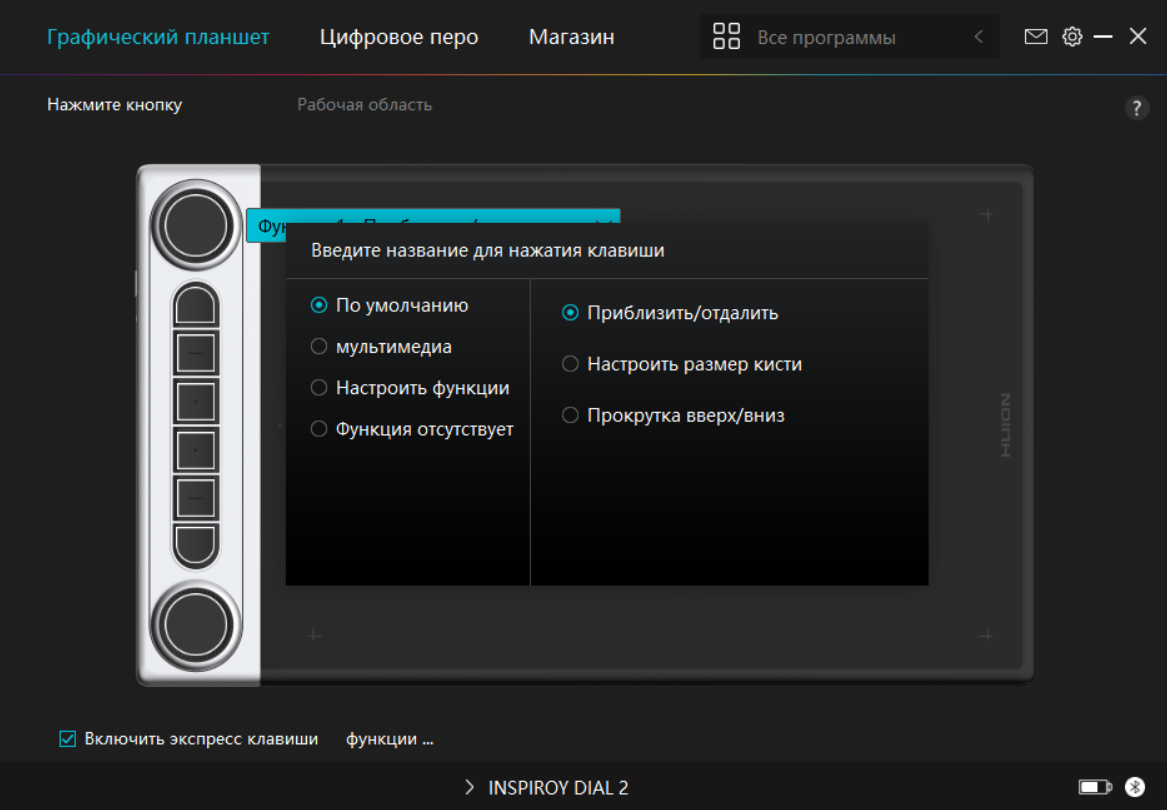Select «Функция отсутствует» radio option
This screenshot has height=810, width=1167.
pyautogui.click(x=319, y=429)
